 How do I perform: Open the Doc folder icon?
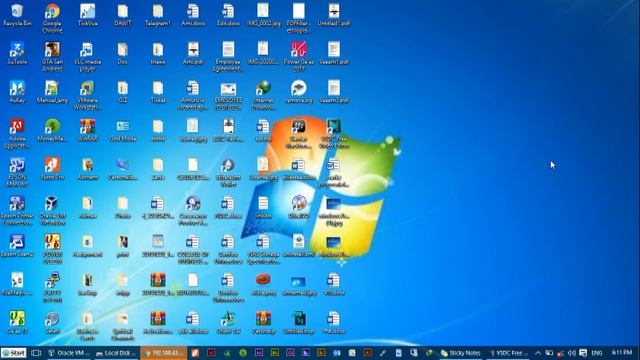point(123,53)
